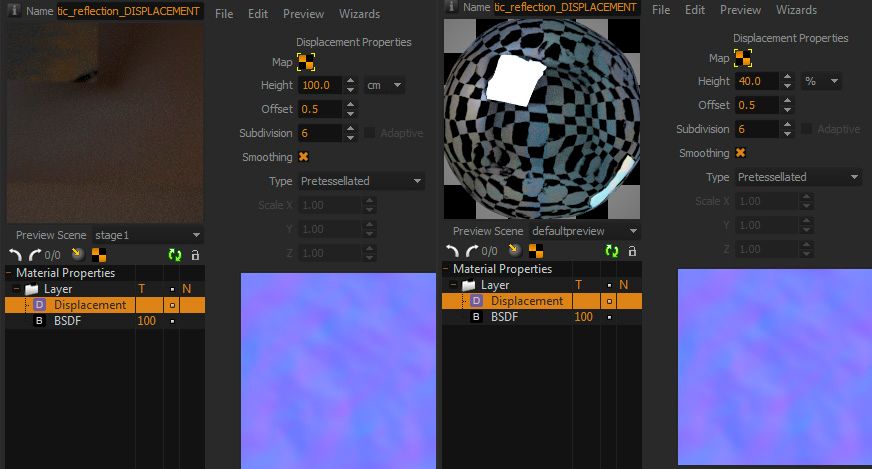
Task: Click the undo arrow in the left editor
Action: [15, 255]
